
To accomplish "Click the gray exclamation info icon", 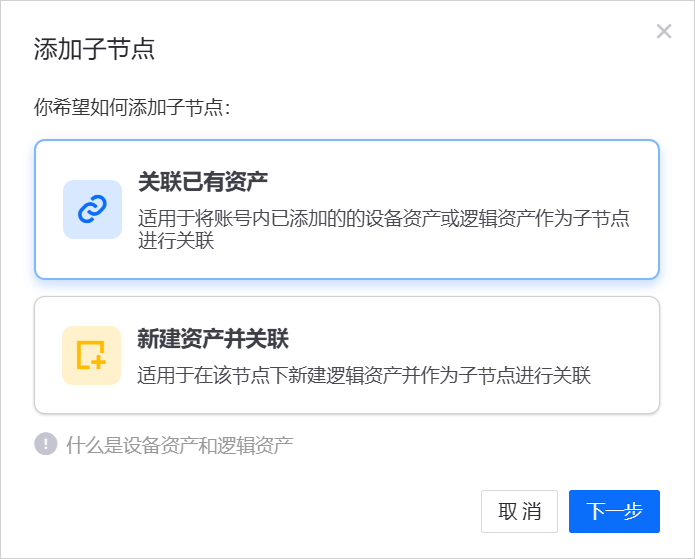I will [x=46, y=444].
